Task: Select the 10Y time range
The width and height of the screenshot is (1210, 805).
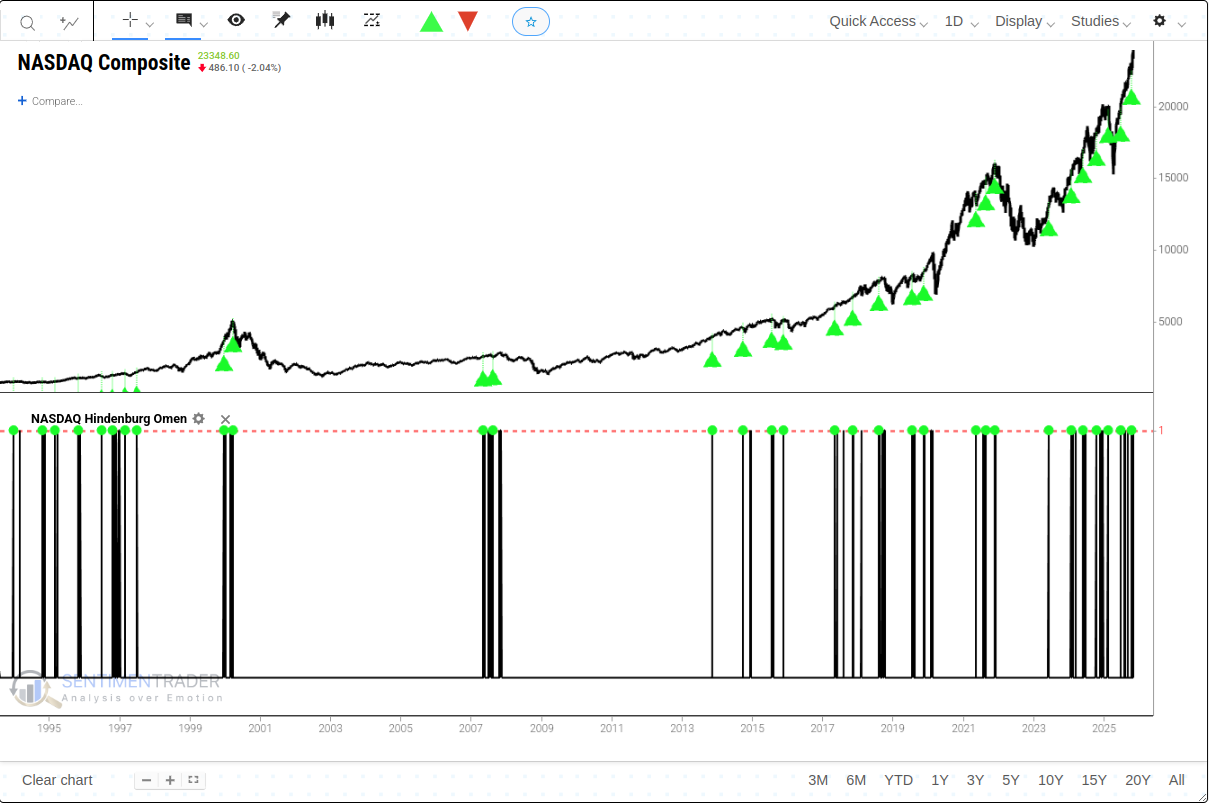Action: click(1050, 780)
